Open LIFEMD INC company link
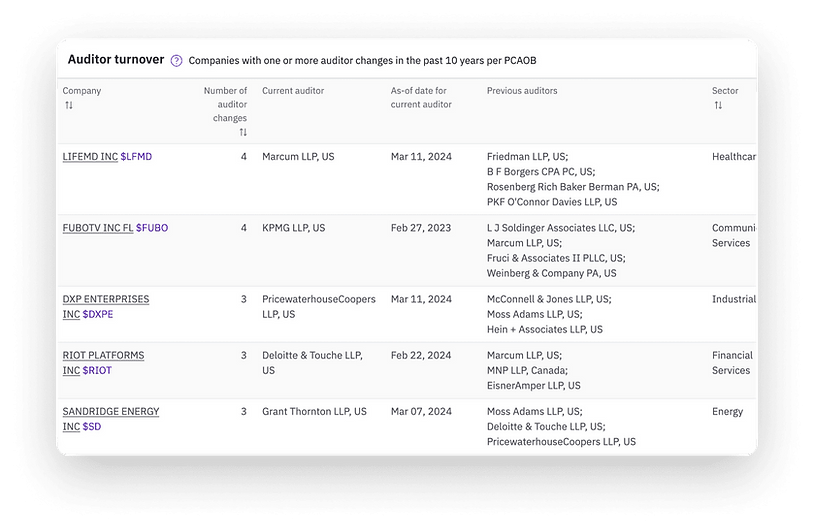Viewport: 814px width, 529px height. [89, 157]
